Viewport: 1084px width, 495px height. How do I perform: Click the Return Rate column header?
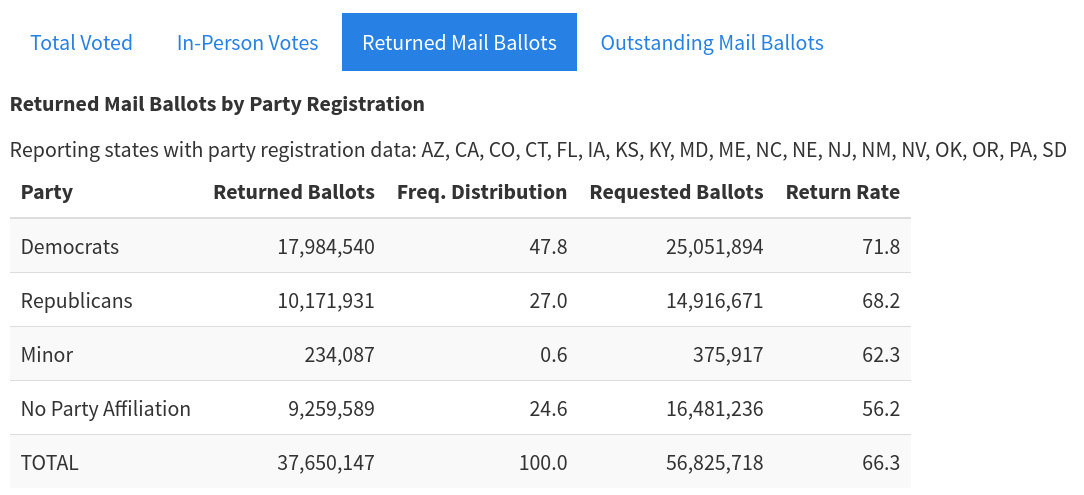843,192
